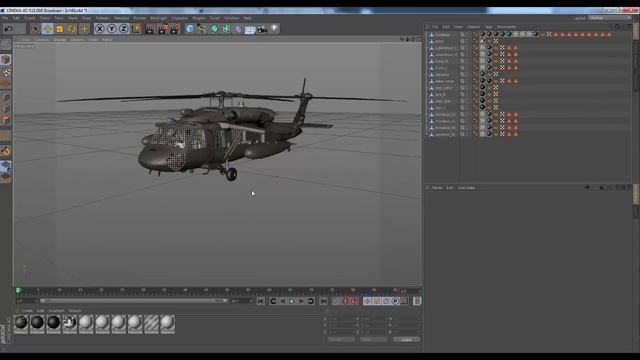Open Object Manager Bookmarks menu
Image resolution: width=640 pixels, height=360 pixels.
tap(506, 27)
